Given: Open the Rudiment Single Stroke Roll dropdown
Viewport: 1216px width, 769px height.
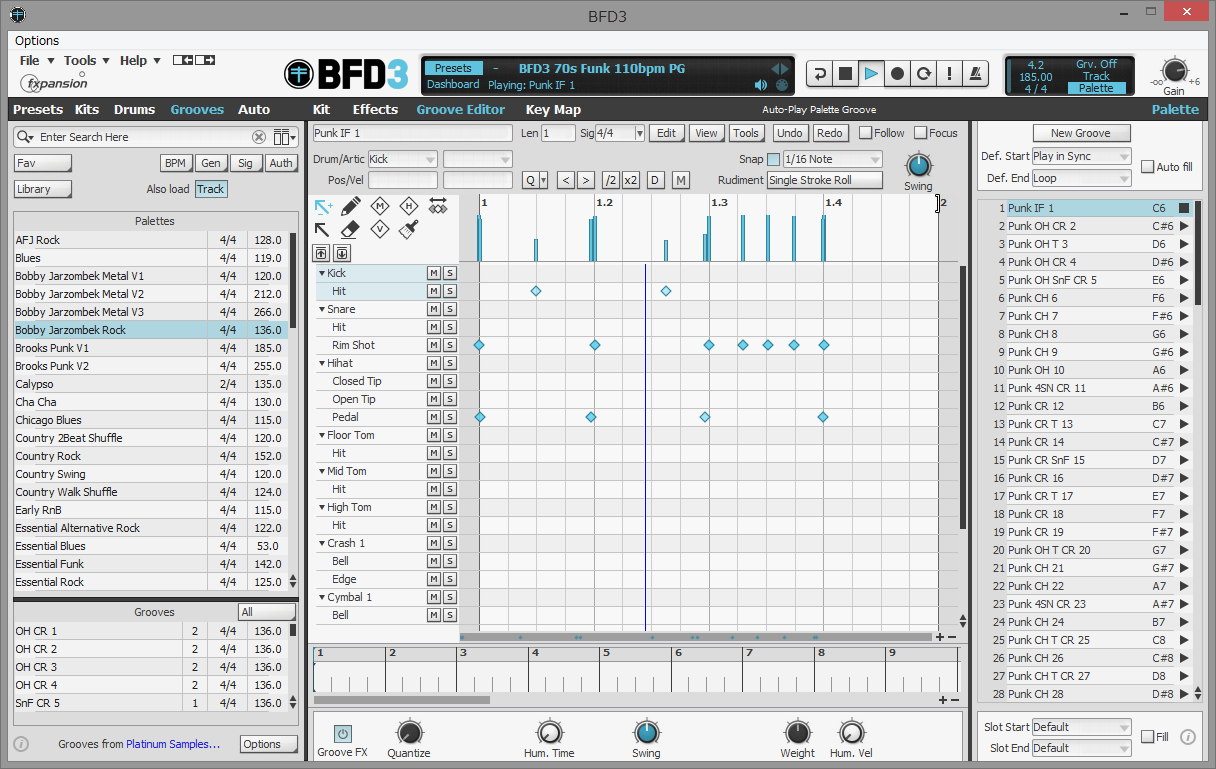Looking at the screenshot, I should tap(825, 180).
